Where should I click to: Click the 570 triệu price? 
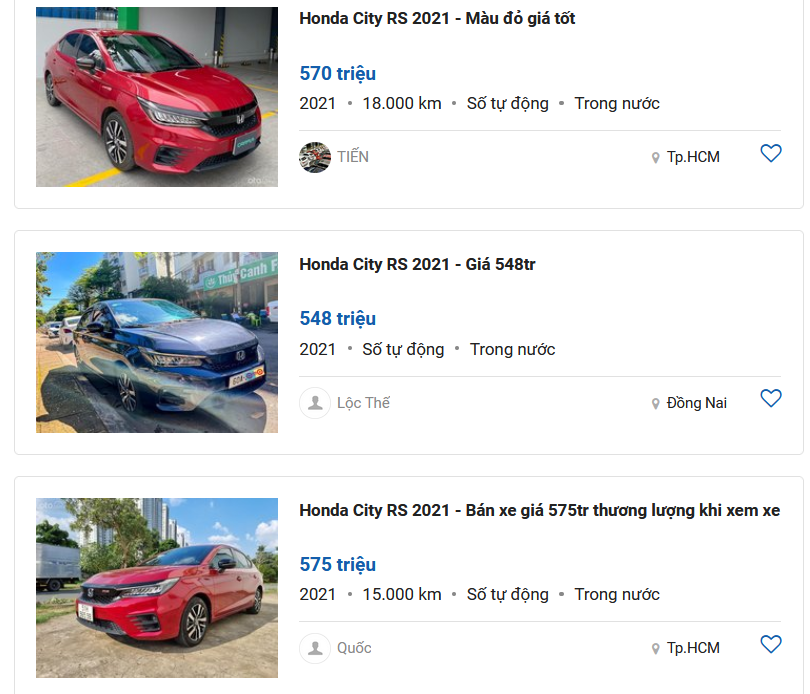pyautogui.click(x=337, y=73)
